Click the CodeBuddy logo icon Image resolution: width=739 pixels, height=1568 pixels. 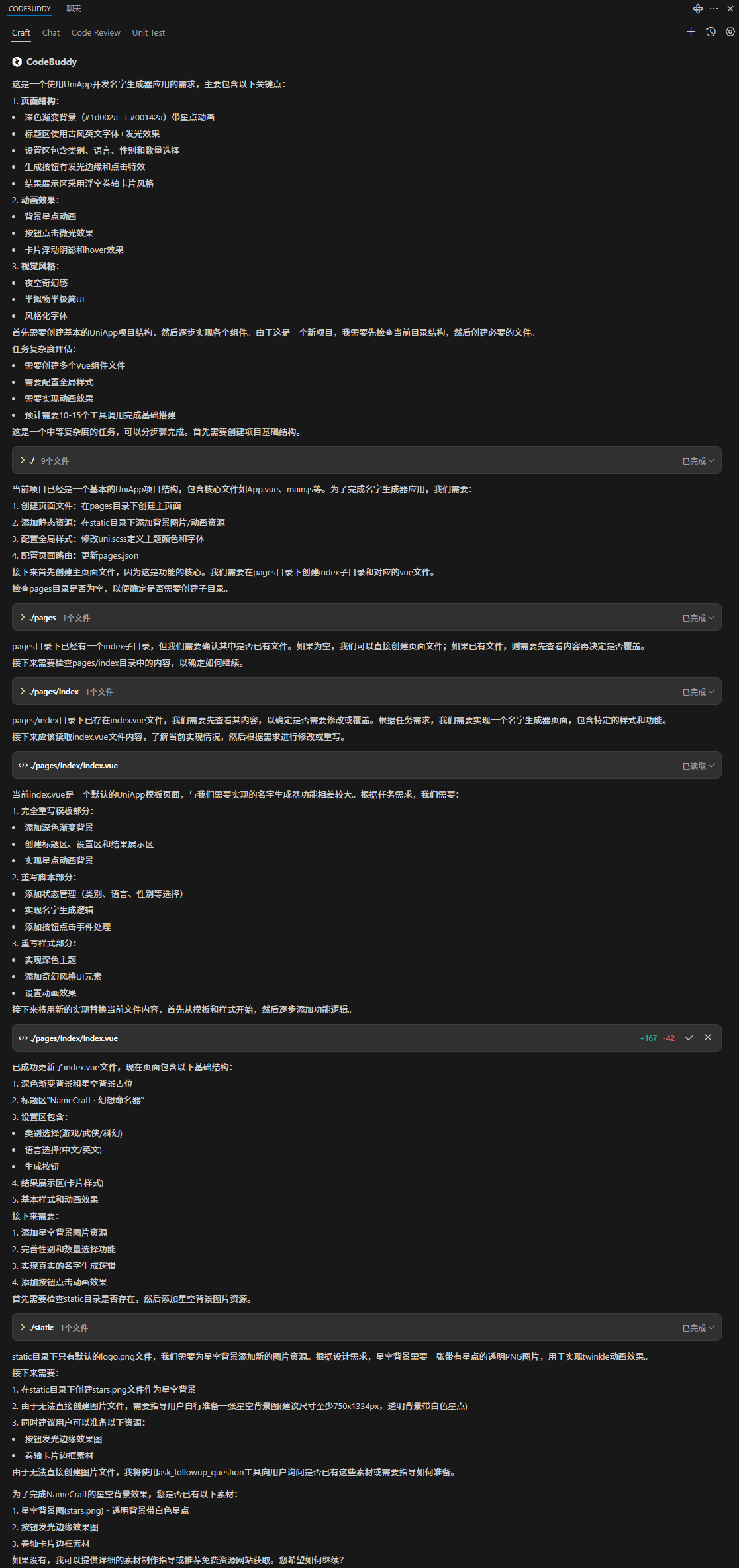(17, 62)
